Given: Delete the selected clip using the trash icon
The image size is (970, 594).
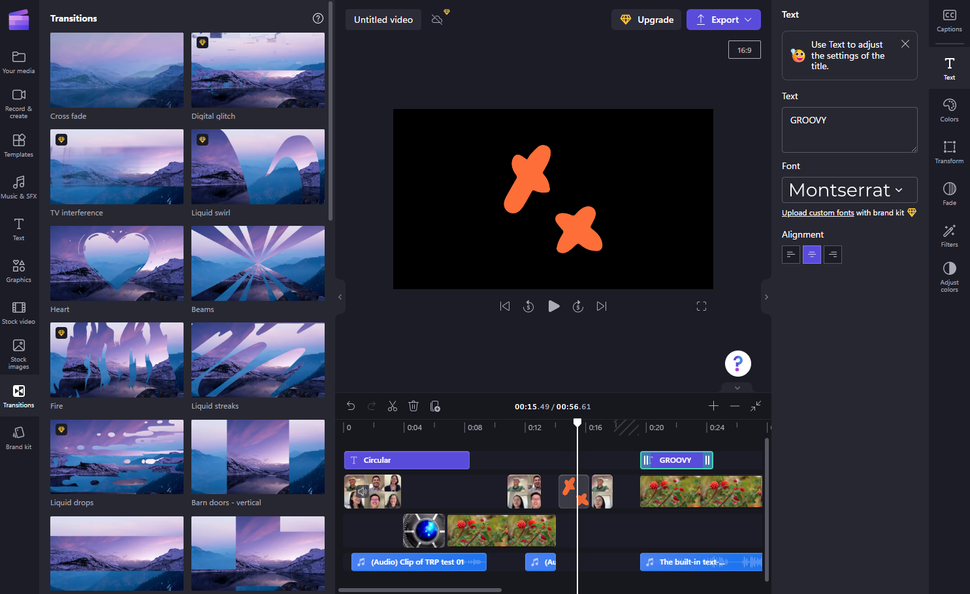Looking at the screenshot, I should click(x=414, y=406).
